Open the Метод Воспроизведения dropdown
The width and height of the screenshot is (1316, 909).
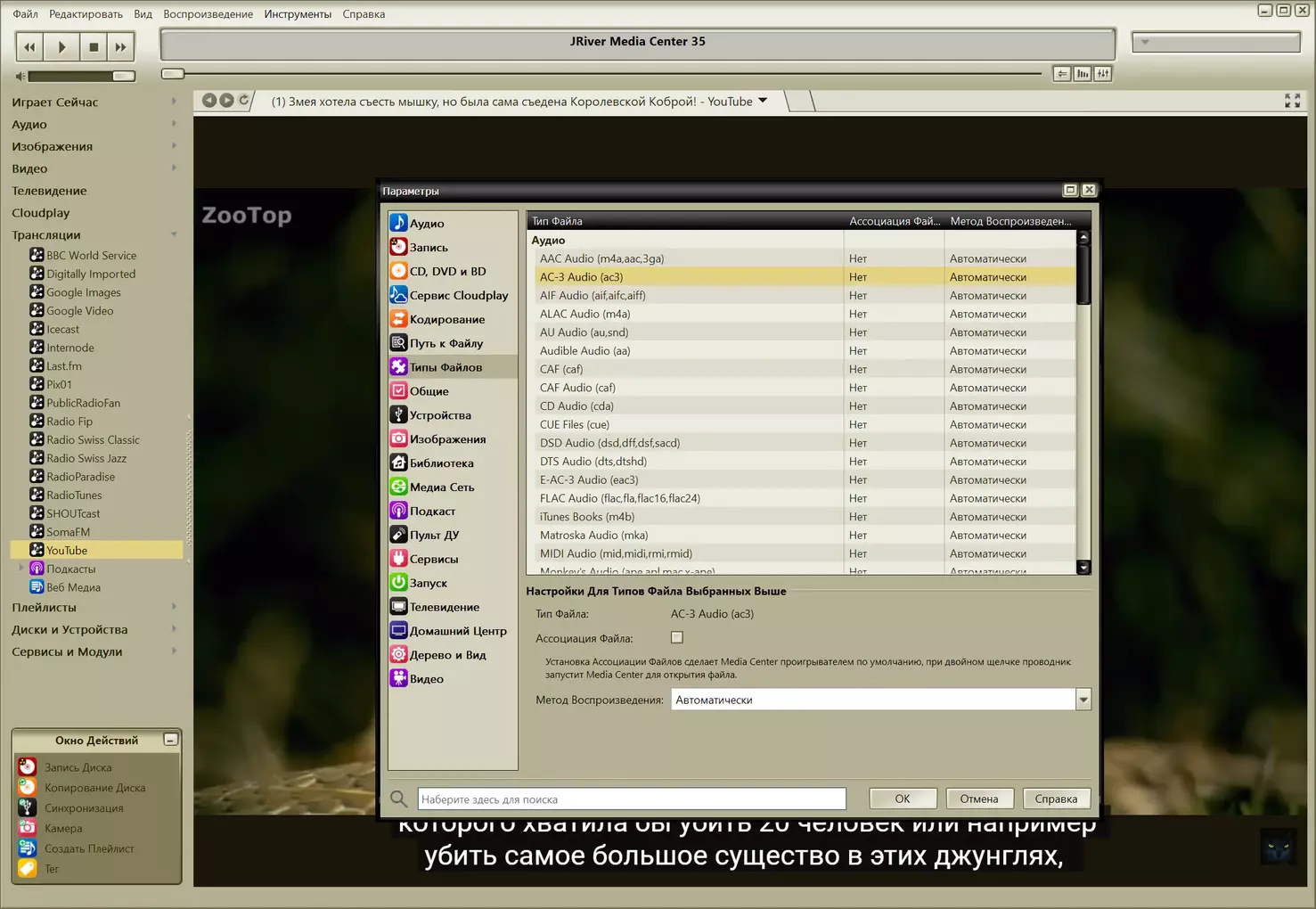pos(1083,700)
